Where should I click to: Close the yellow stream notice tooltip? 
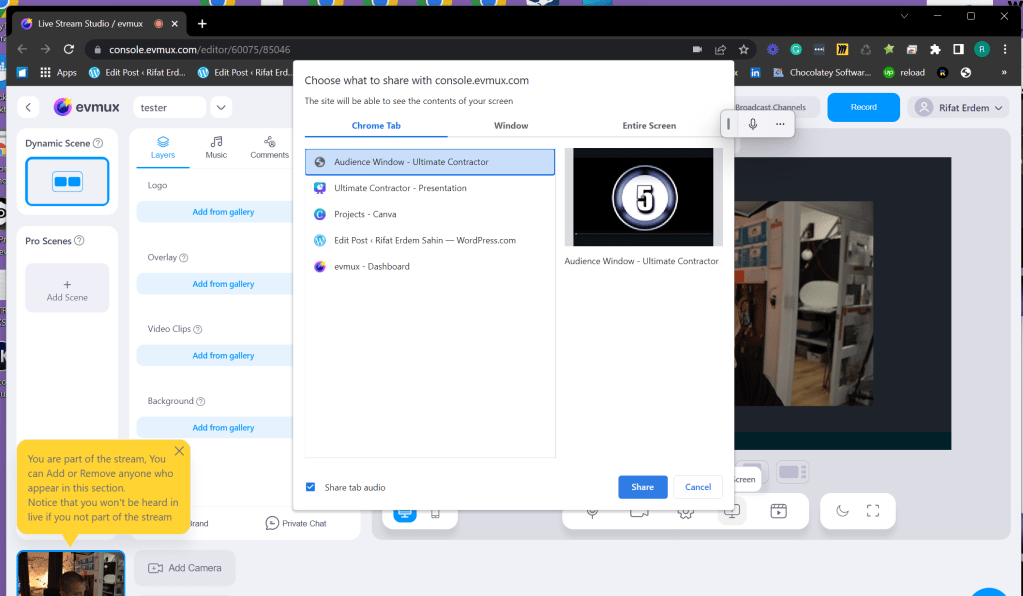click(179, 451)
